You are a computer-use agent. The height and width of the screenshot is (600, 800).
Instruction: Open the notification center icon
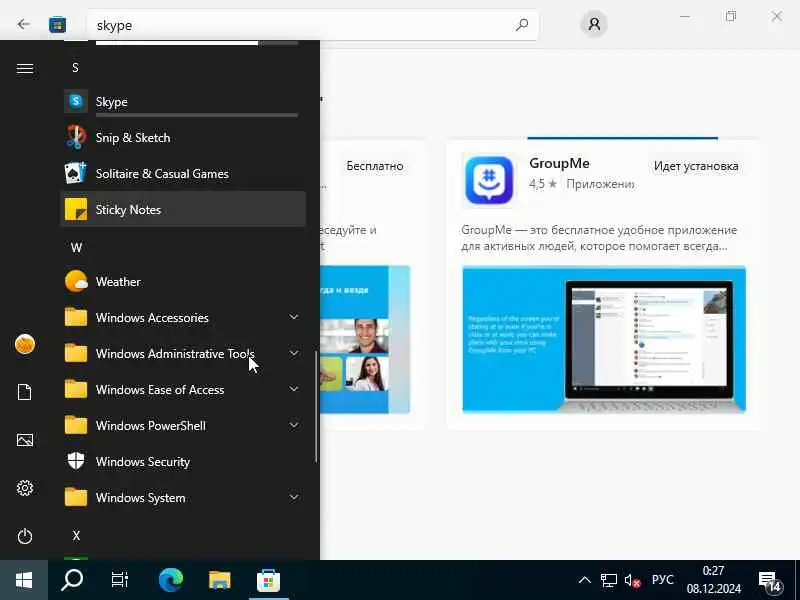(x=770, y=581)
